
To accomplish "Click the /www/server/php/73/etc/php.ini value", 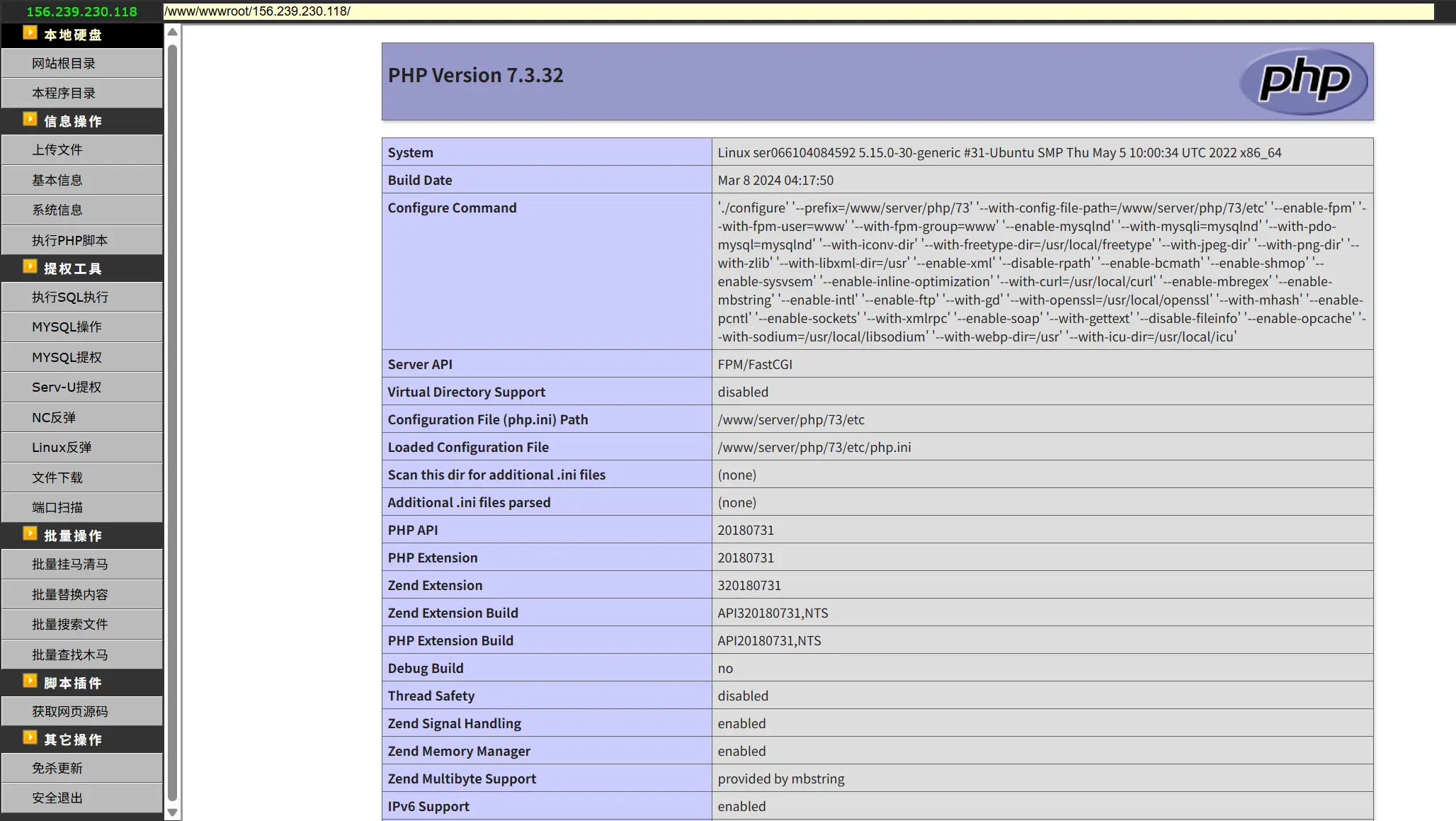I will coord(814,447).
